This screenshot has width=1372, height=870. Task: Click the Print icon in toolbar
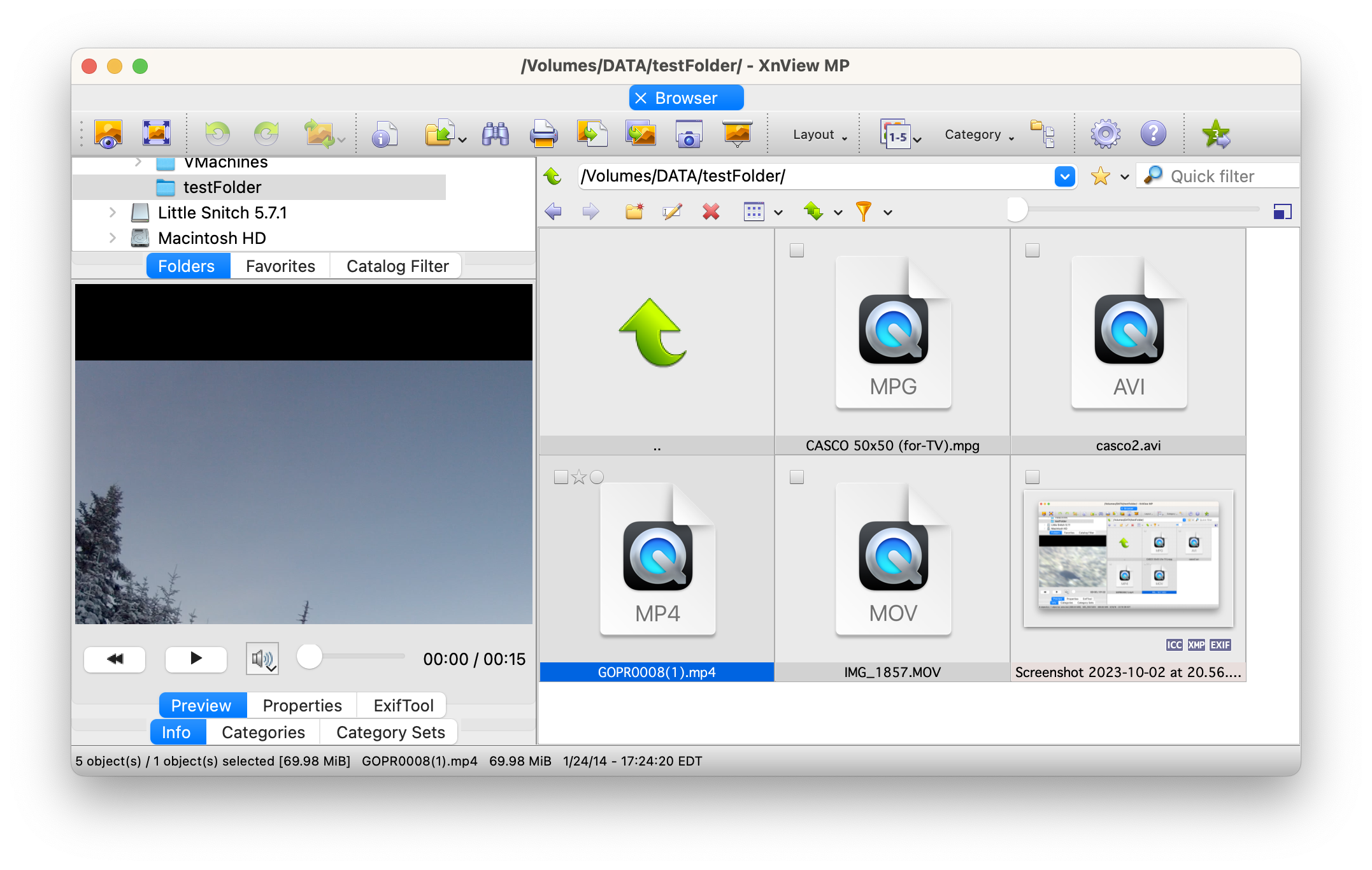click(x=543, y=134)
